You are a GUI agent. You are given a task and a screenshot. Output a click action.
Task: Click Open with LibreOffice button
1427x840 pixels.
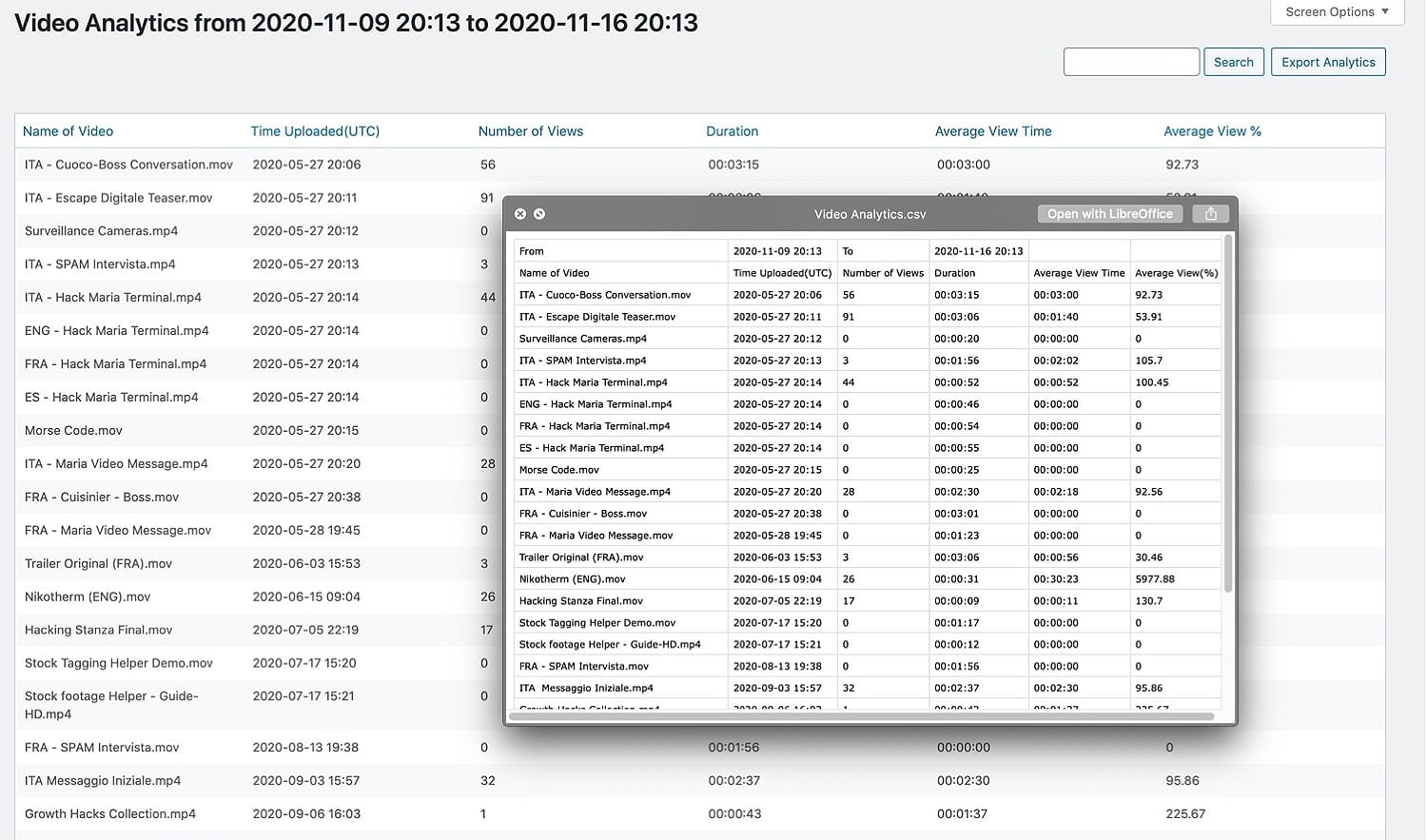click(x=1109, y=214)
